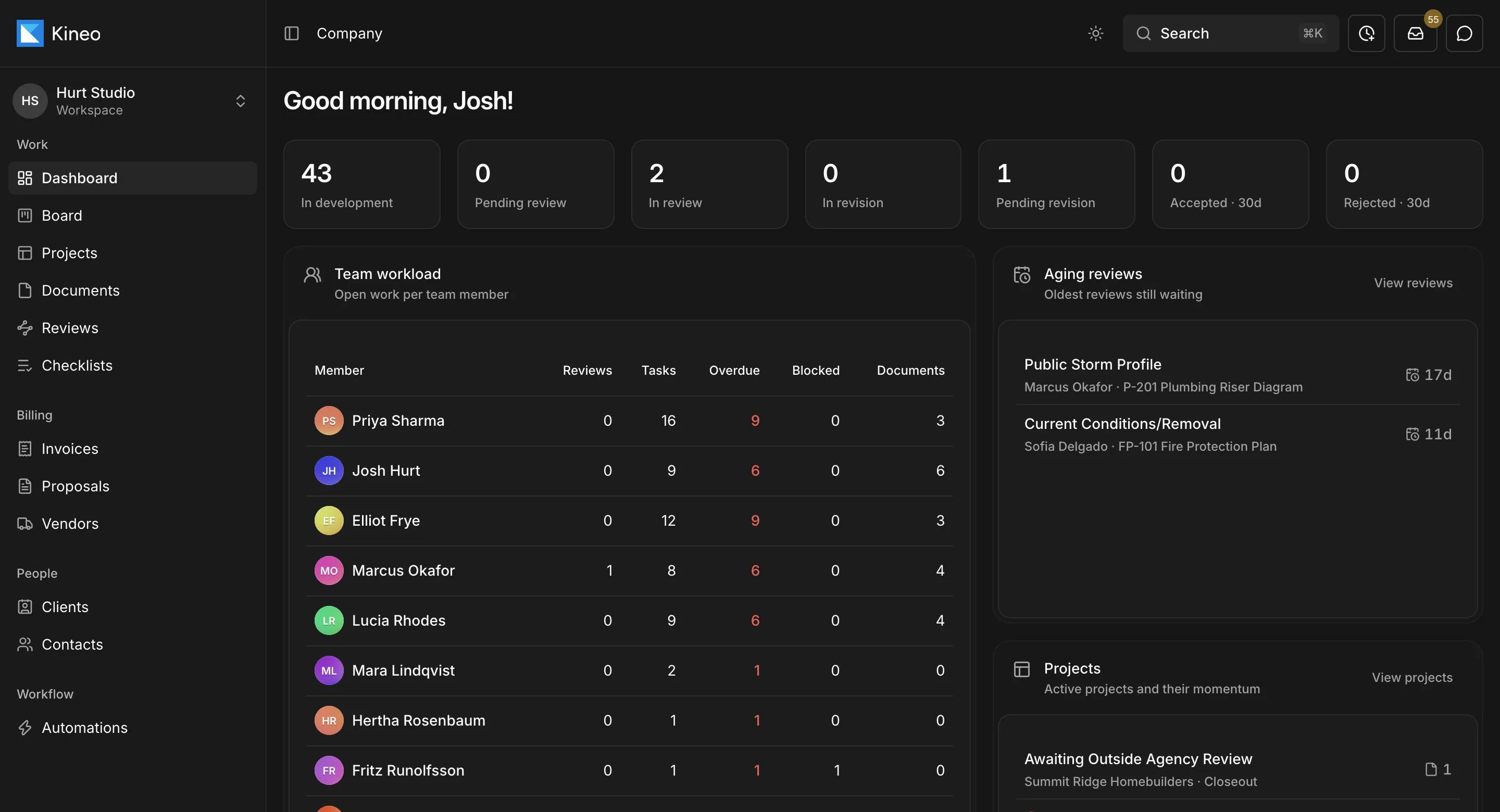Click the Reviews column header

587,370
